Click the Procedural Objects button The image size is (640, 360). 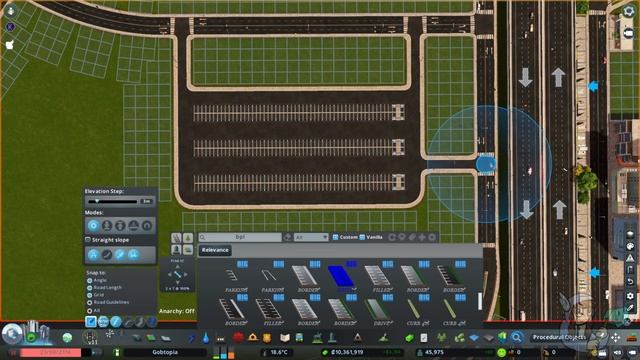[x=559, y=337]
